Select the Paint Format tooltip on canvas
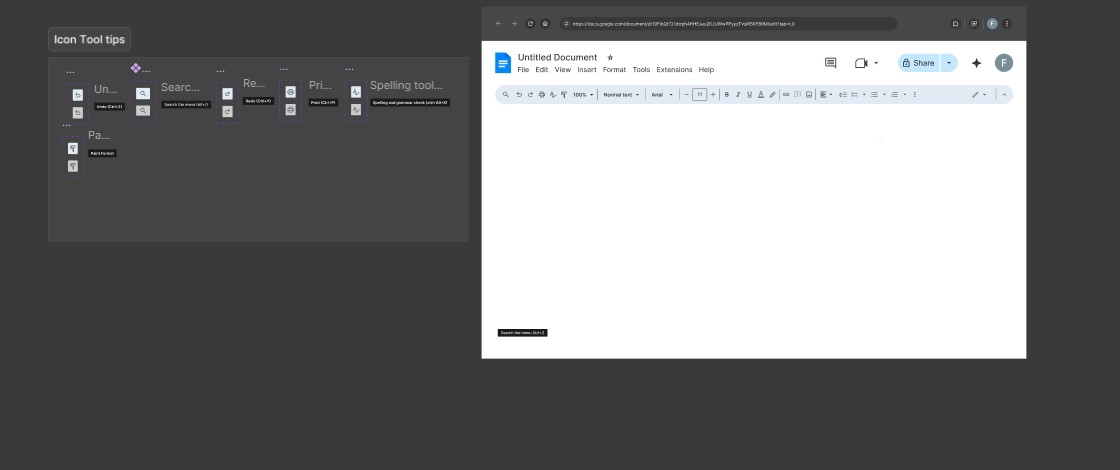The width and height of the screenshot is (1120, 470). pyautogui.click(x=102, y=154)
